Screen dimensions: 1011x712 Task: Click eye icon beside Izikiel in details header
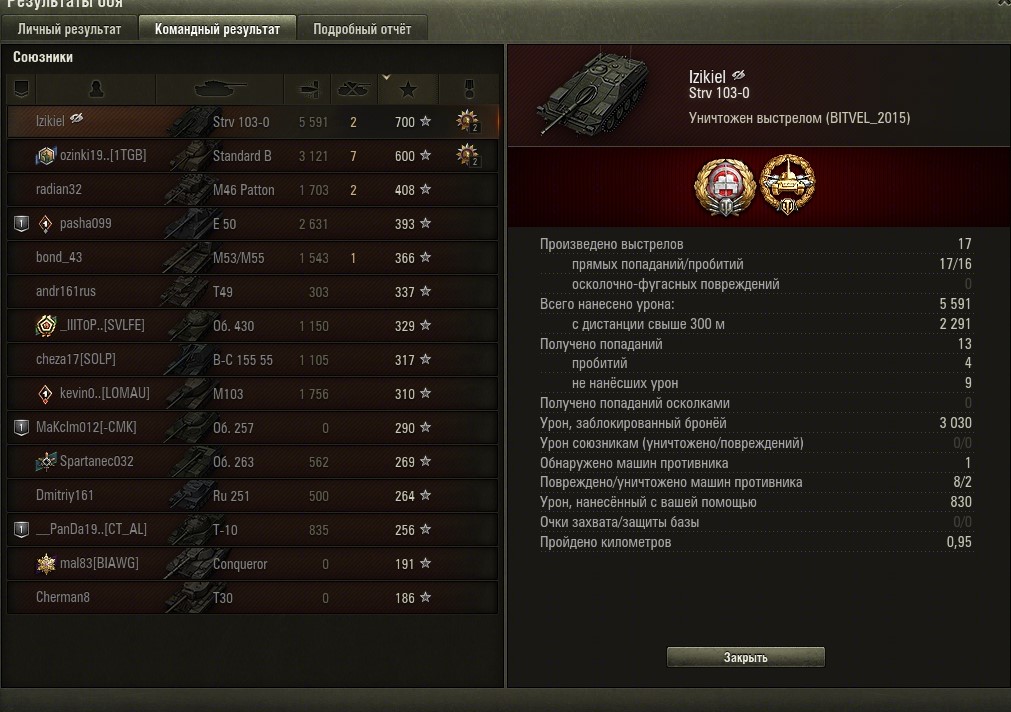[x=738, y=75]
